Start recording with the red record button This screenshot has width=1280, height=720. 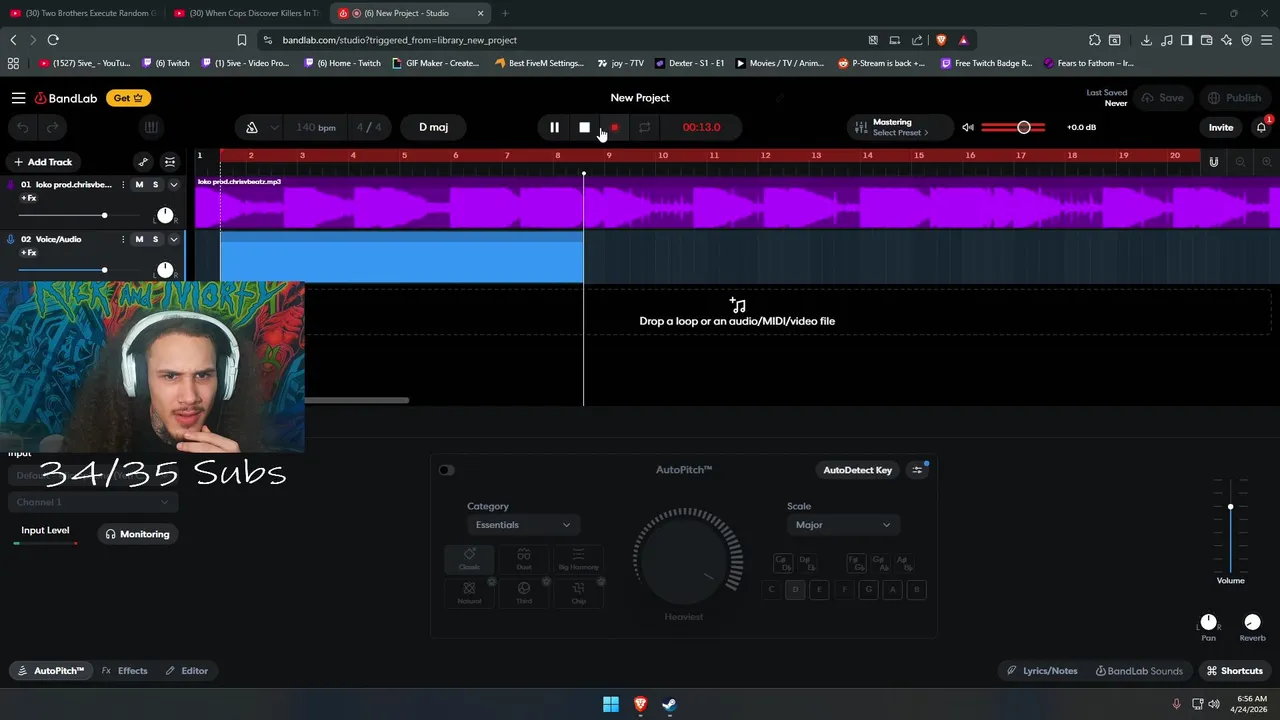coord(615,127)
